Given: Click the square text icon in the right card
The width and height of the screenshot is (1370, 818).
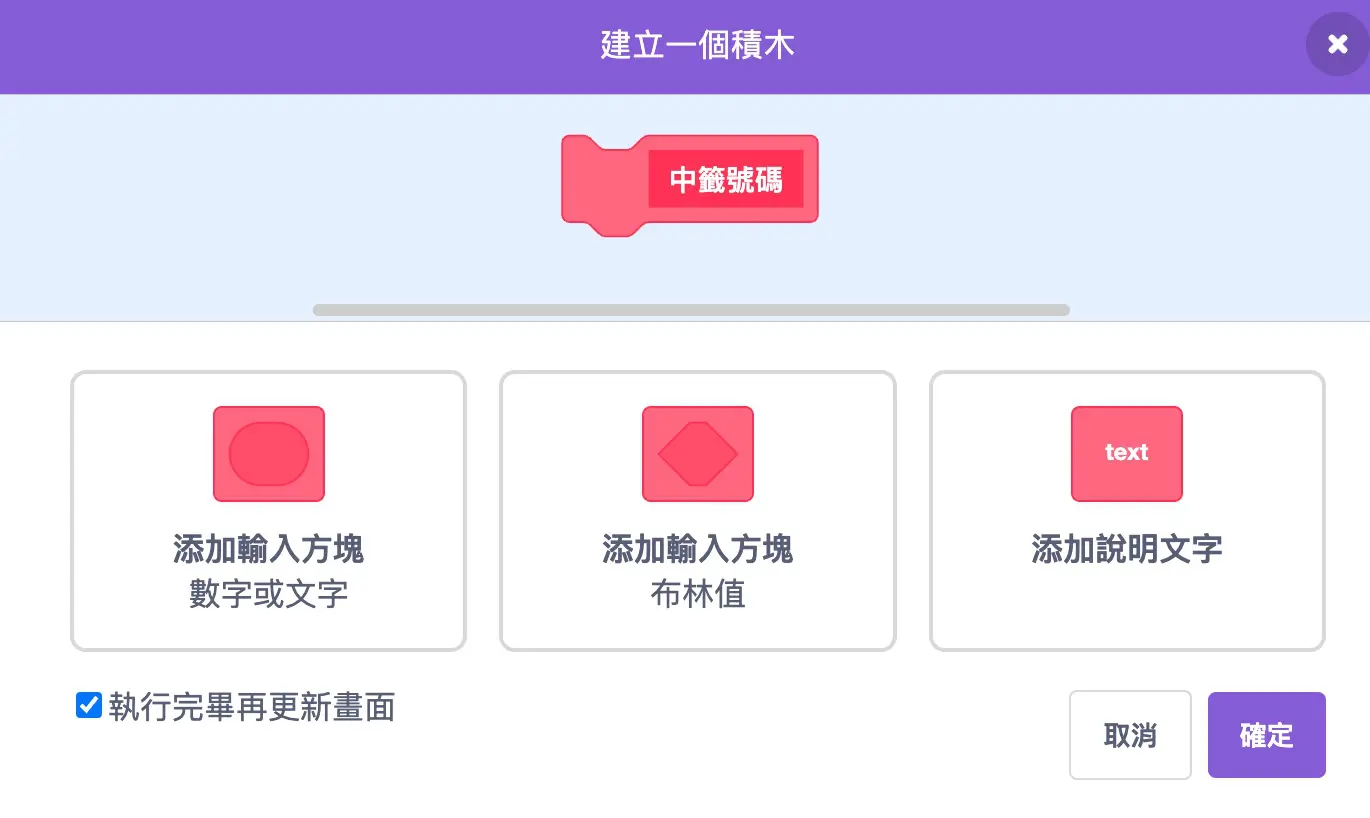Looking at the screenshot, I should pos(1126,453).
